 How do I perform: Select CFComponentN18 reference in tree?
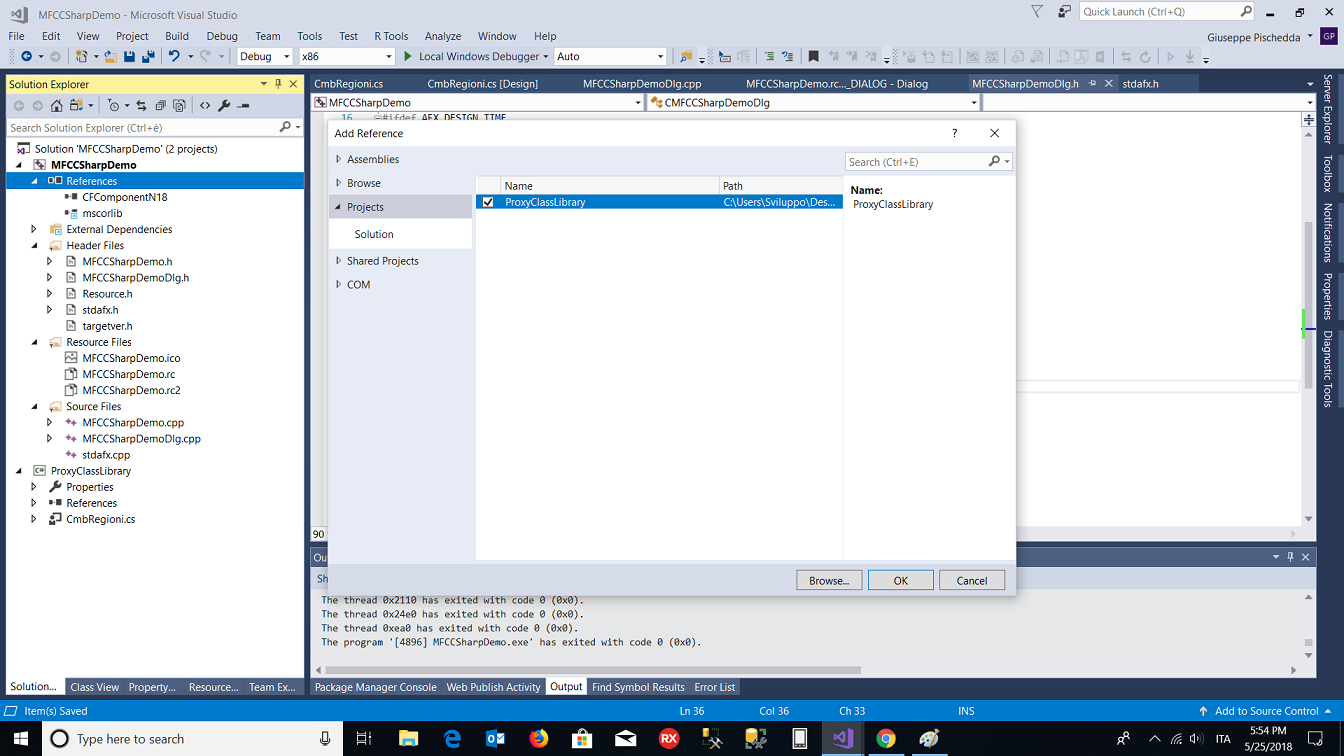pyautogui.click(x=125, y=197)
